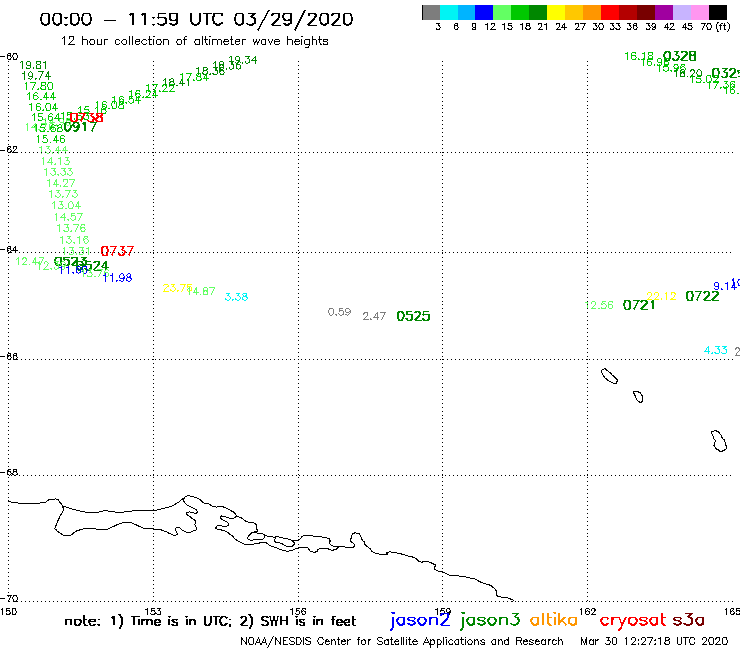
Task: Click the green time label 0328
Action: tap(680, 56)
